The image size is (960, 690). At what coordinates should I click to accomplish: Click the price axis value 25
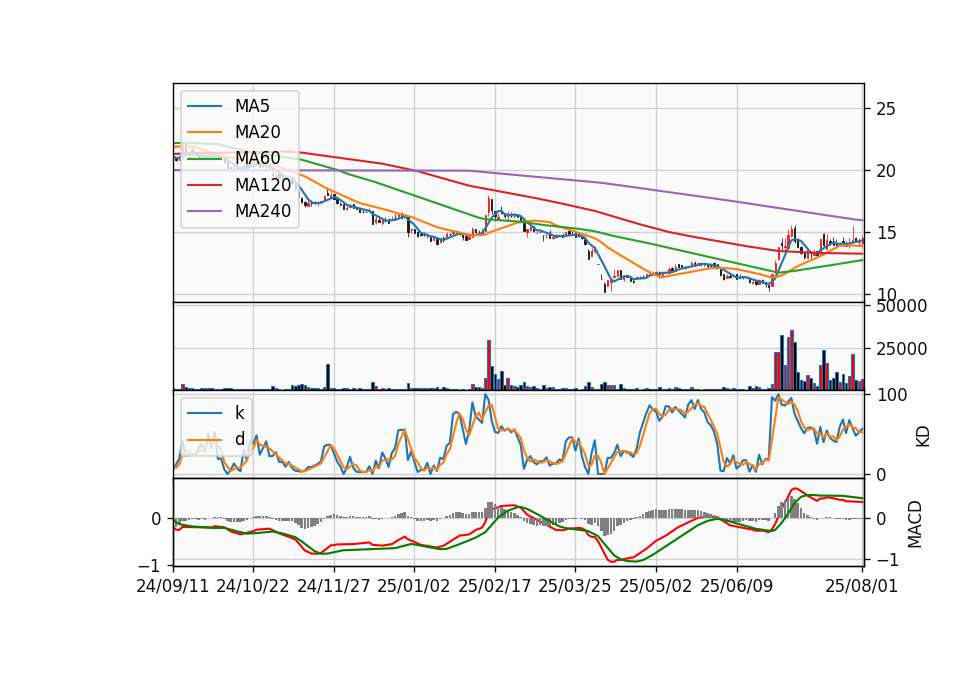tap(886, 109)
